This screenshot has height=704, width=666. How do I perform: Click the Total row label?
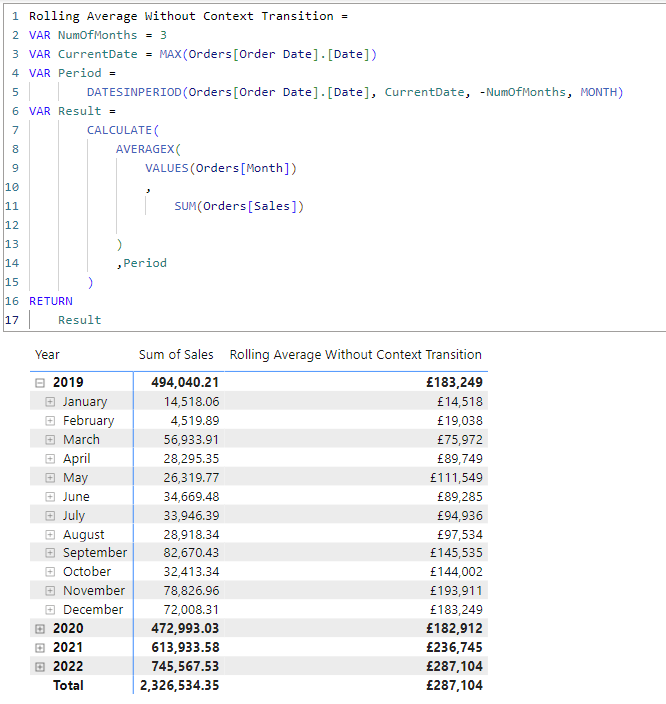[x=68, y=686]
